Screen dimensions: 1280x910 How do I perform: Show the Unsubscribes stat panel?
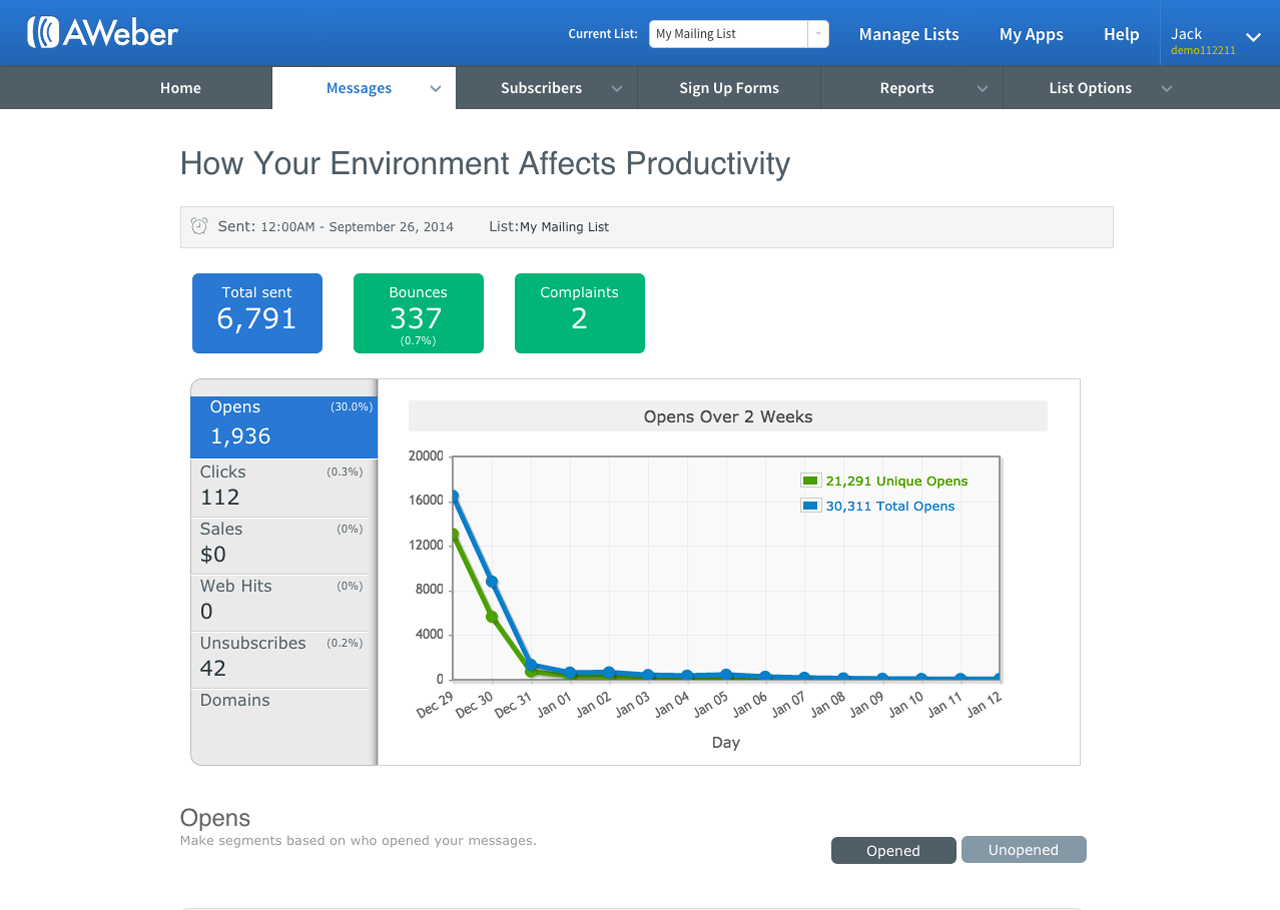281,657
